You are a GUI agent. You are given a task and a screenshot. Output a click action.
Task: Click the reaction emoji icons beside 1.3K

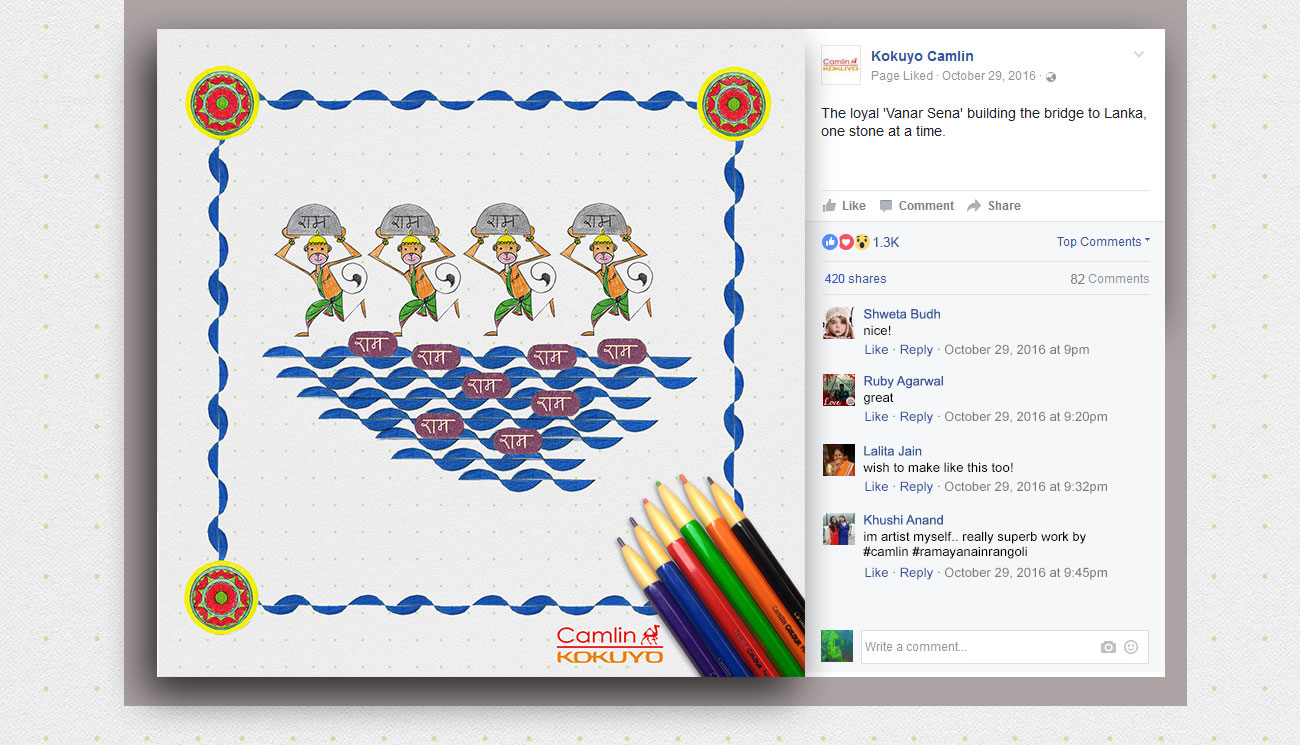846,242
